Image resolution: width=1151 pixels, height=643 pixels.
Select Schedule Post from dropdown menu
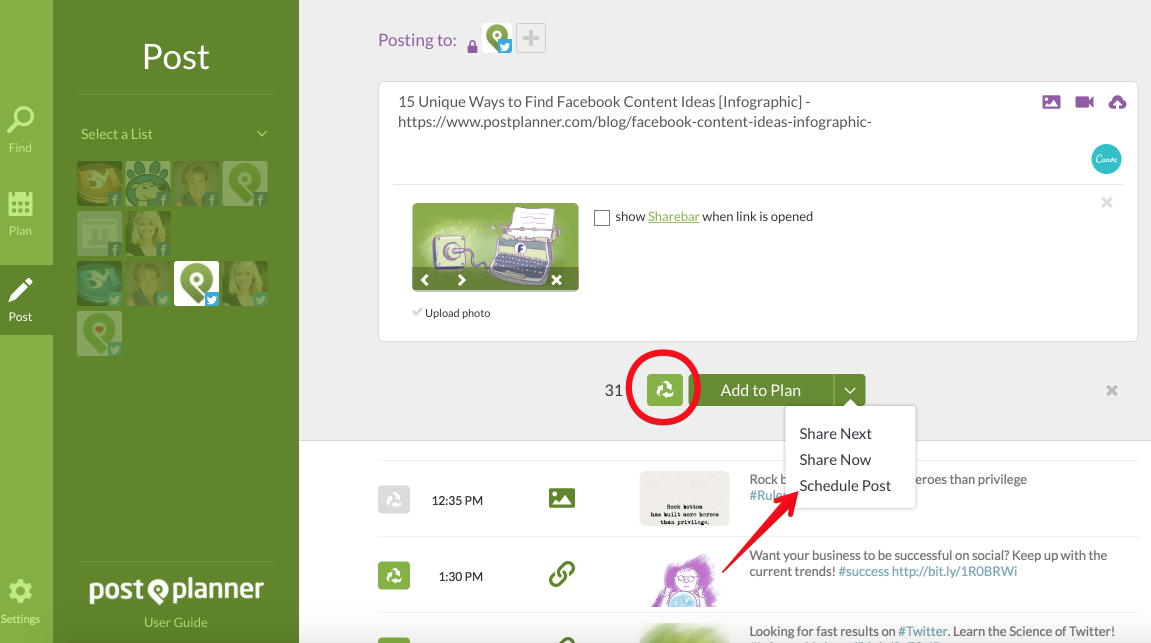[845, 486]
